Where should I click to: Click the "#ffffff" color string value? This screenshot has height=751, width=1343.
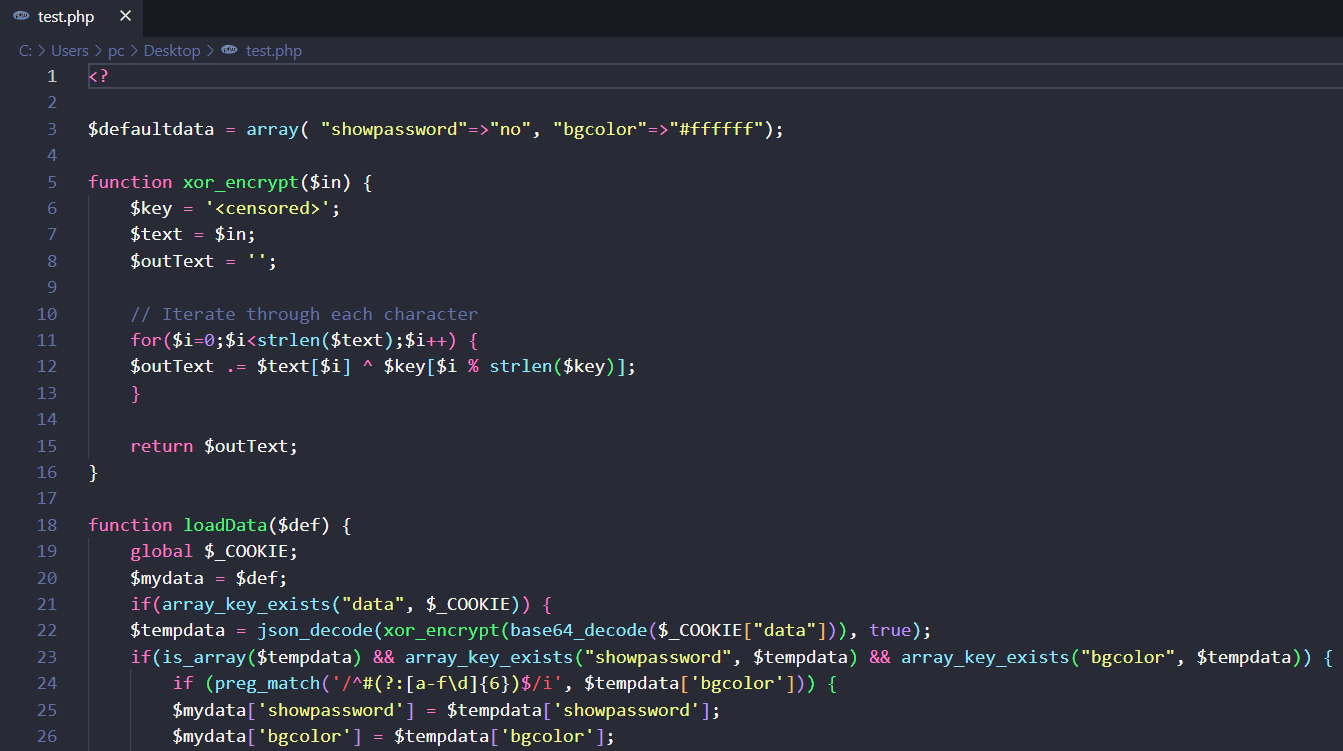(717, 129)
